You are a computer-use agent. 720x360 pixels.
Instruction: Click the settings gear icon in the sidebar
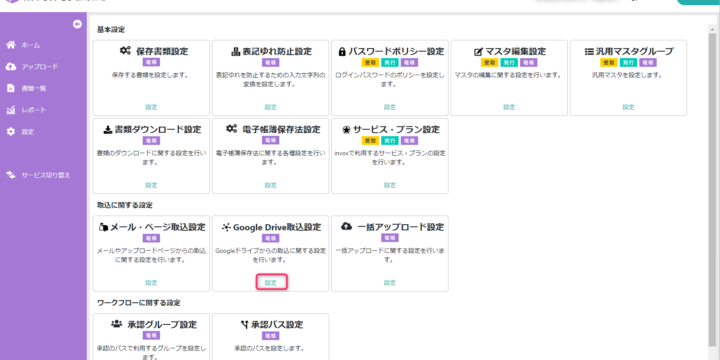pyautogui.click(x=11, y=132)
